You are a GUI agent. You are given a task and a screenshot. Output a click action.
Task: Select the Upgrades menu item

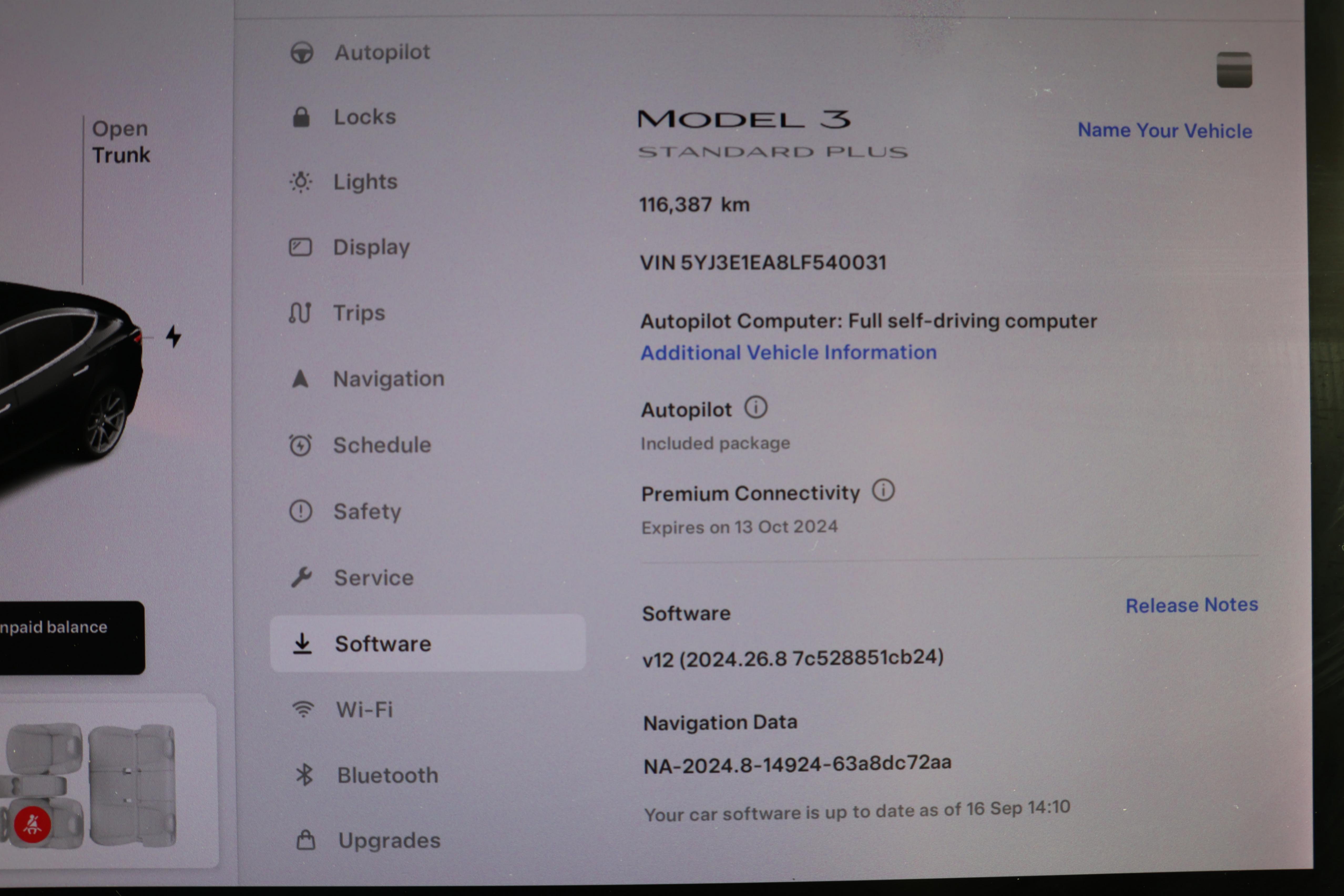[389, 841]
